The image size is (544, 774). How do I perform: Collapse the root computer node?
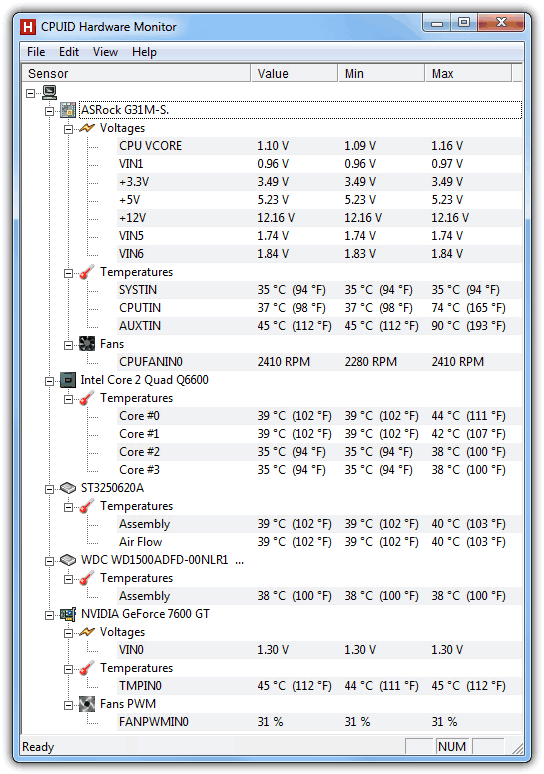[31, 93]
